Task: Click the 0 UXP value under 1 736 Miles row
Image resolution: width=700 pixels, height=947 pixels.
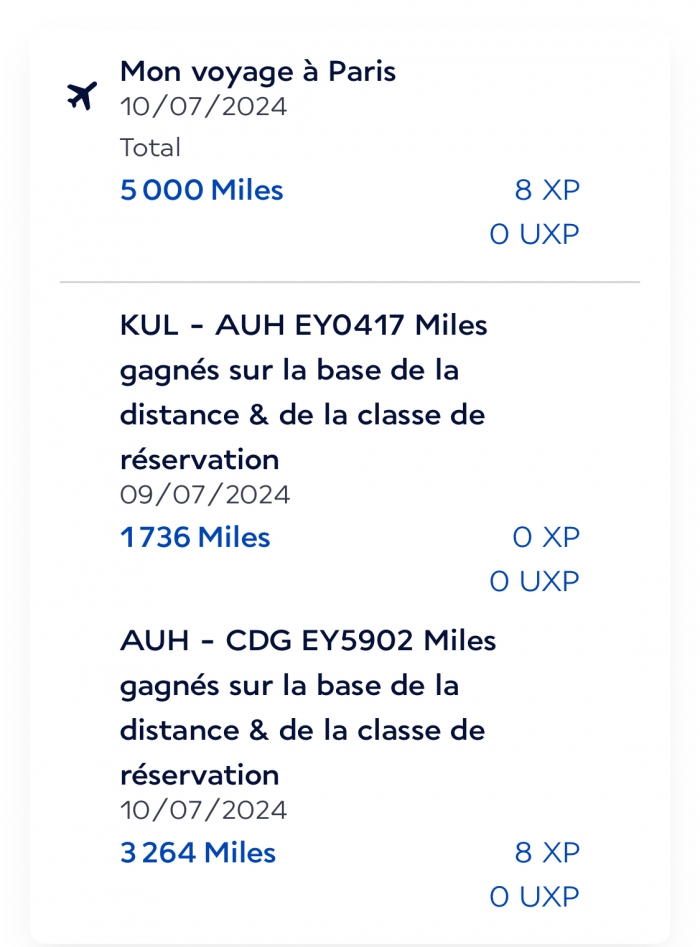Action: [x=535, y=582]
